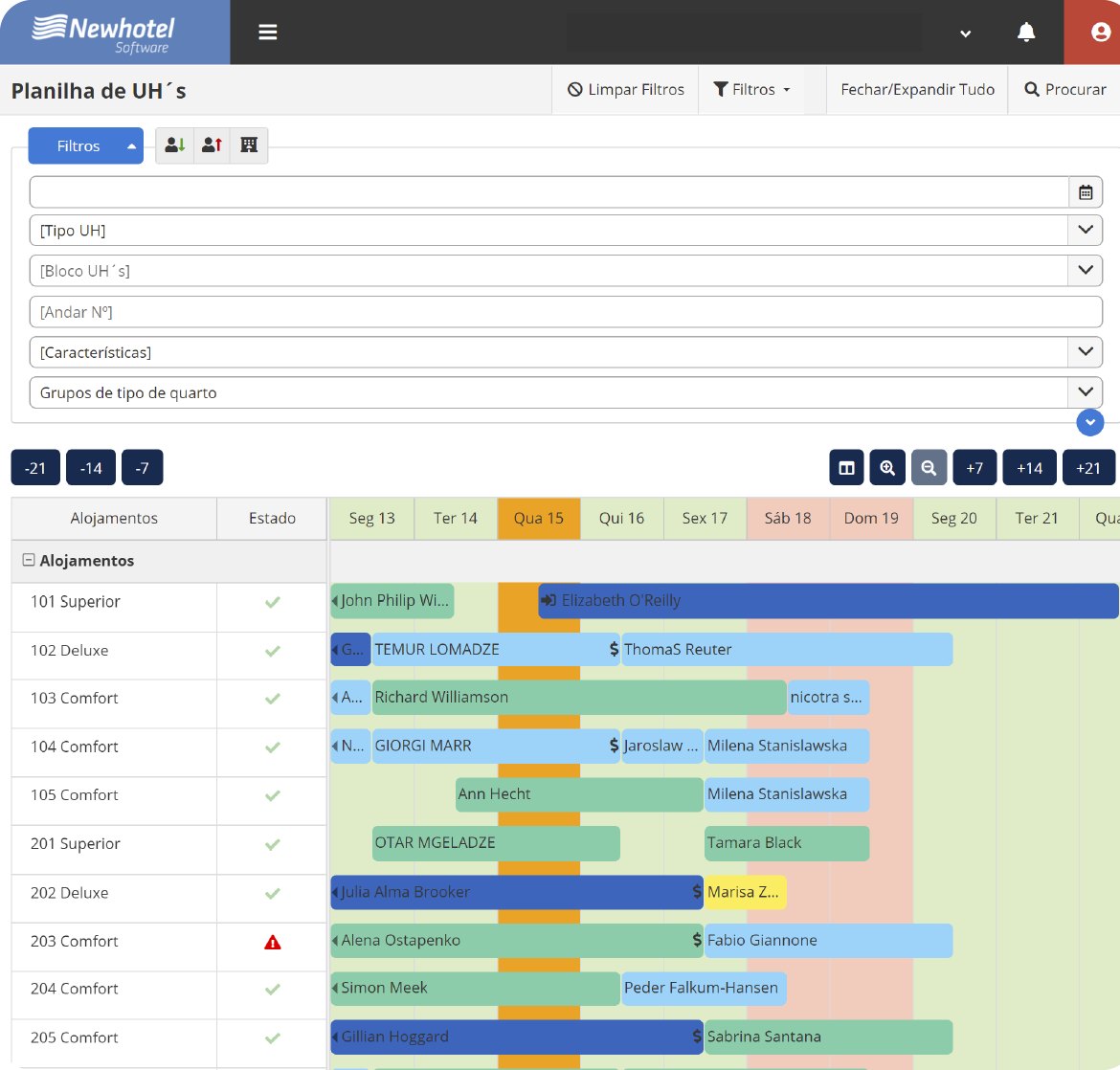Screen dimensions: 1120x1070
Task: Go back 7 days
Action: click(142, 468)
